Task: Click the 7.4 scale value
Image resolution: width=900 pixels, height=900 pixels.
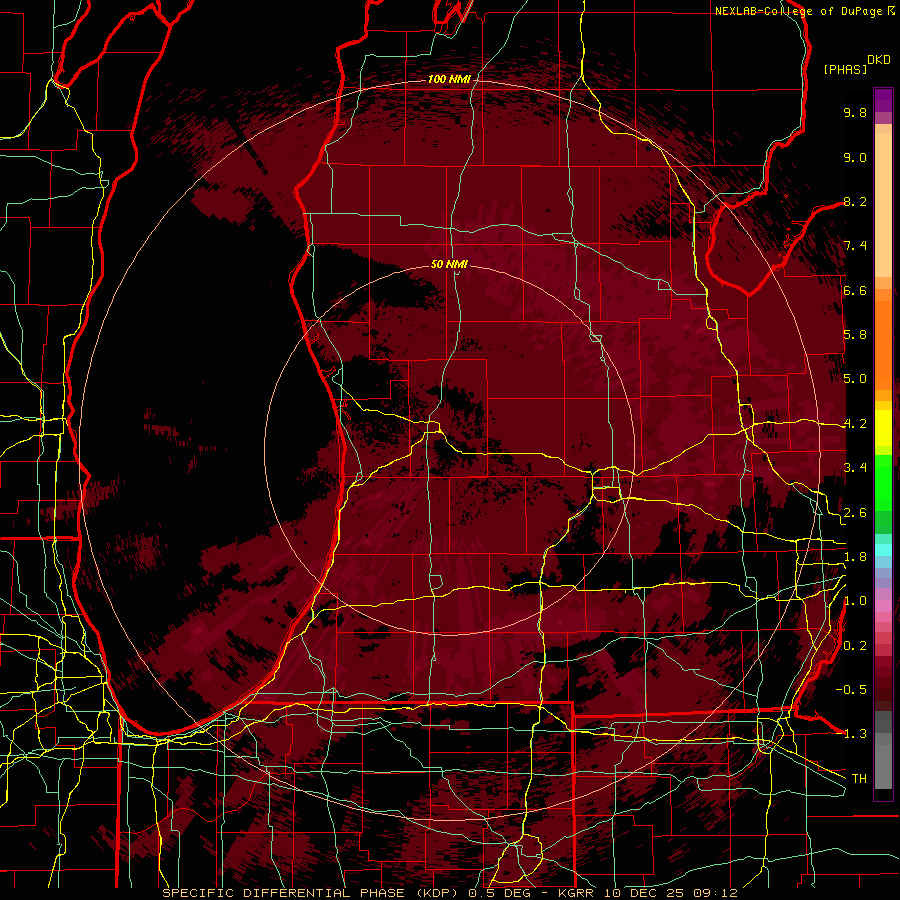Action: 855,246
